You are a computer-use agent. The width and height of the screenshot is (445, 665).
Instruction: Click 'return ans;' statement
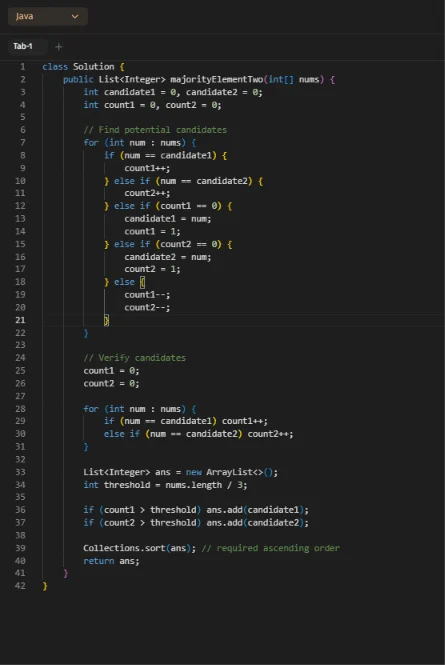pyautogui.click(x=111, y=560)
